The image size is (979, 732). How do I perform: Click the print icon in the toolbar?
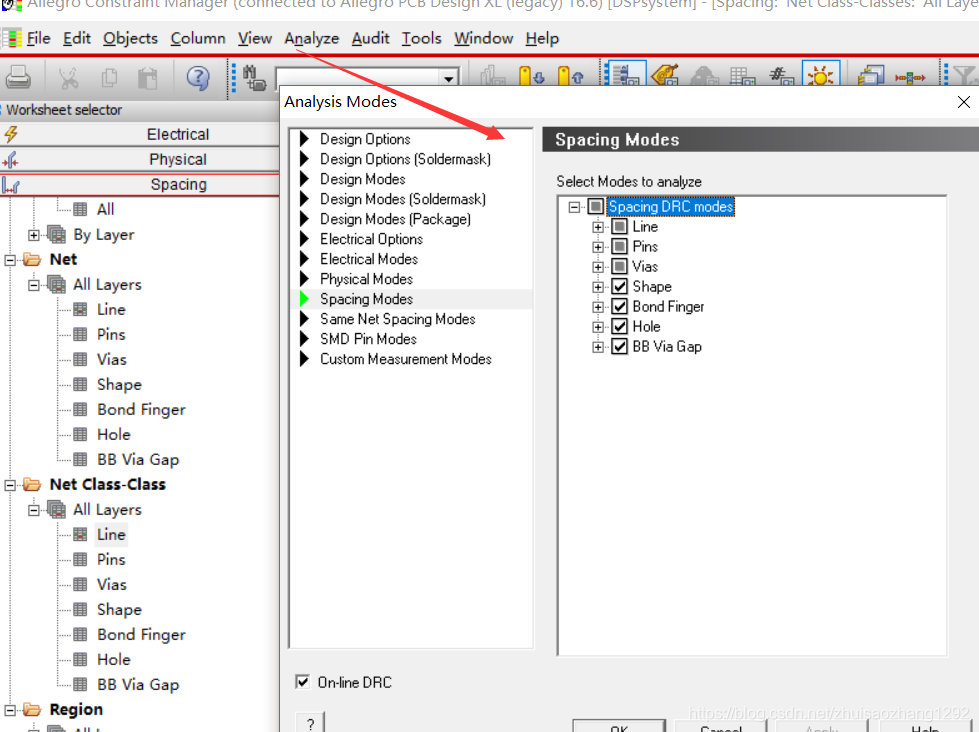18,77
